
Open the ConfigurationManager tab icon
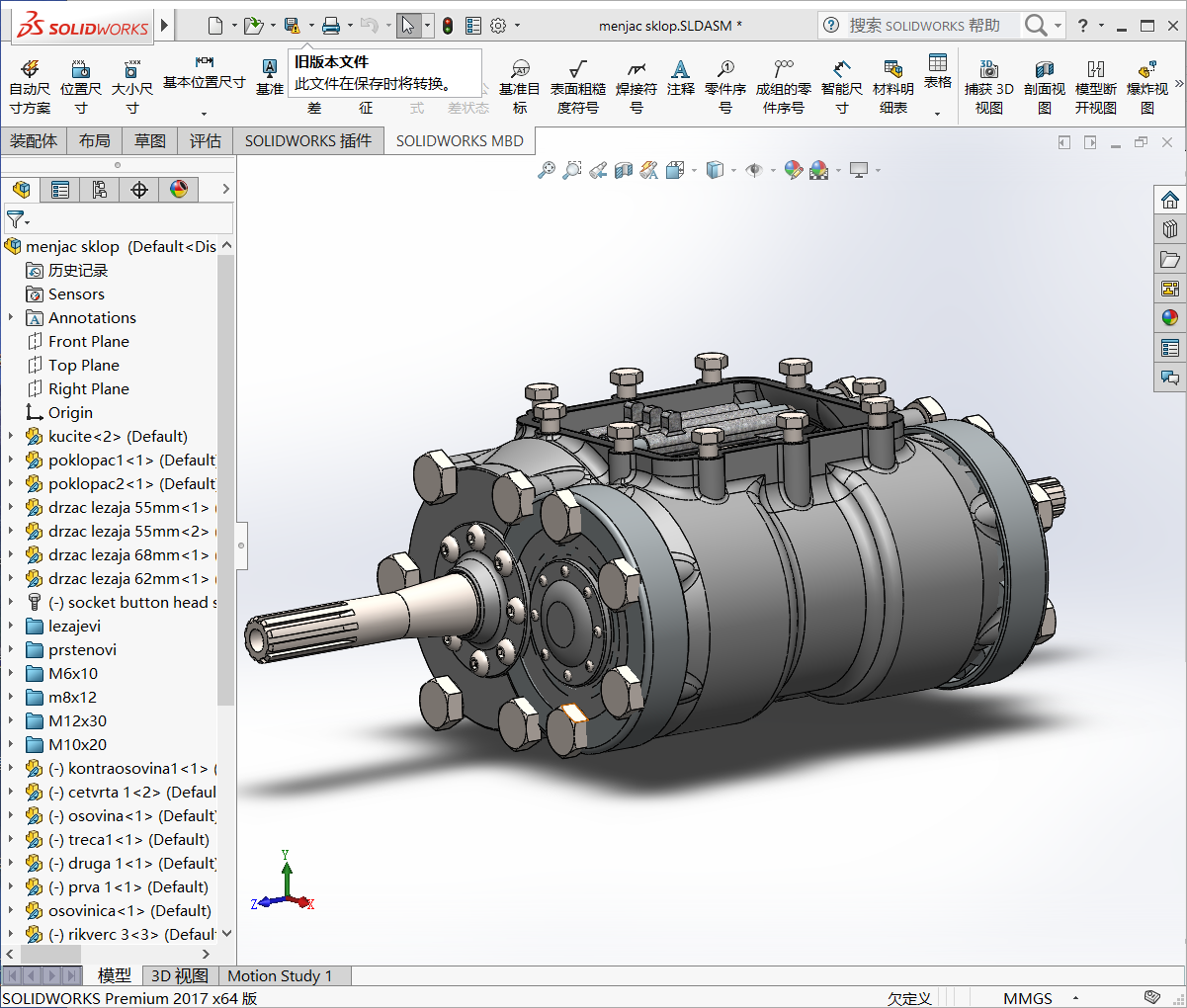pos(100,190)
